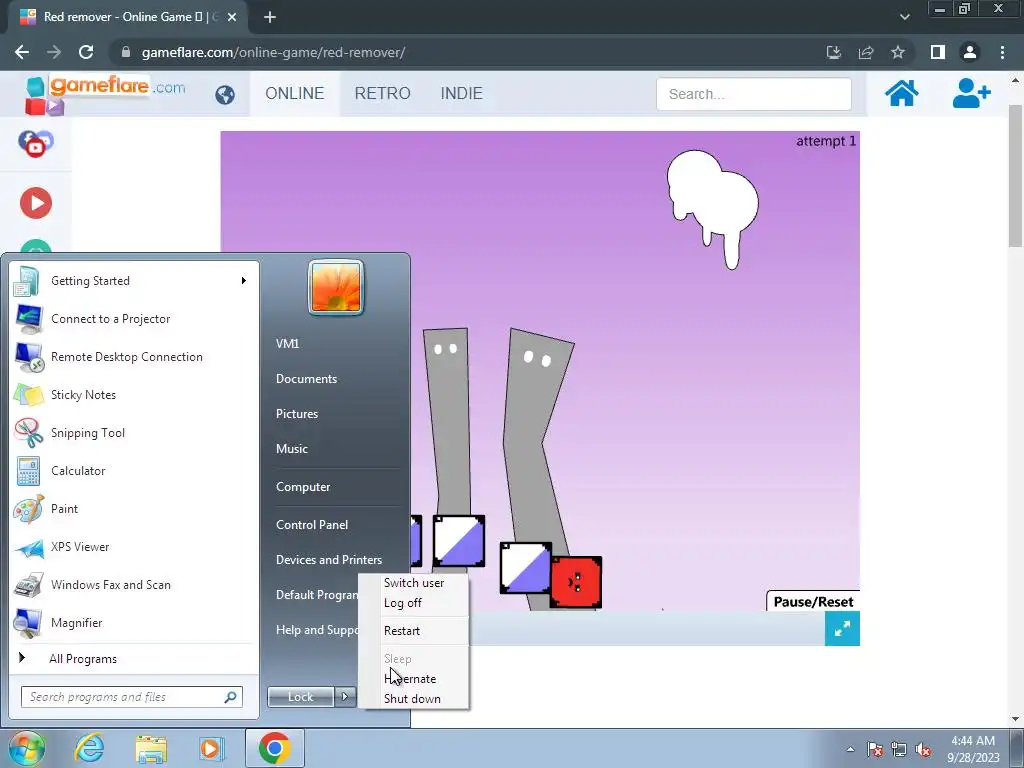Show hidden tray icons arrow

850,749
